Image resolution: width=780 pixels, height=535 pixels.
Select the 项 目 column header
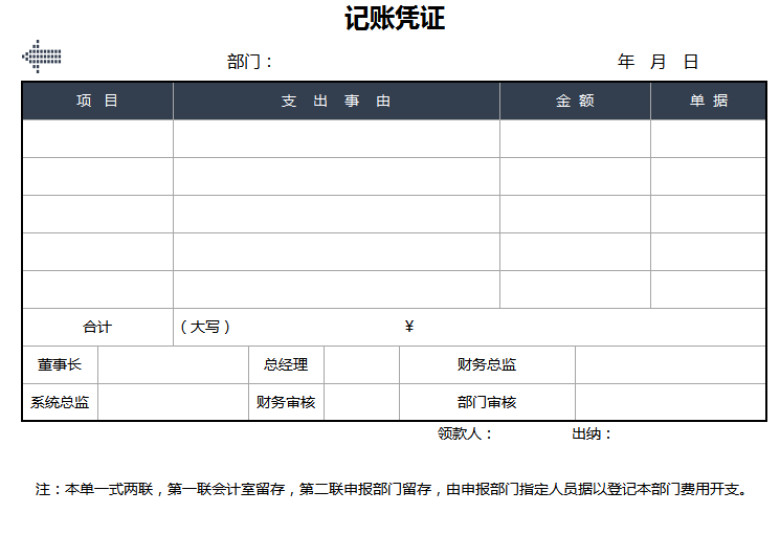tap(98, 101)
